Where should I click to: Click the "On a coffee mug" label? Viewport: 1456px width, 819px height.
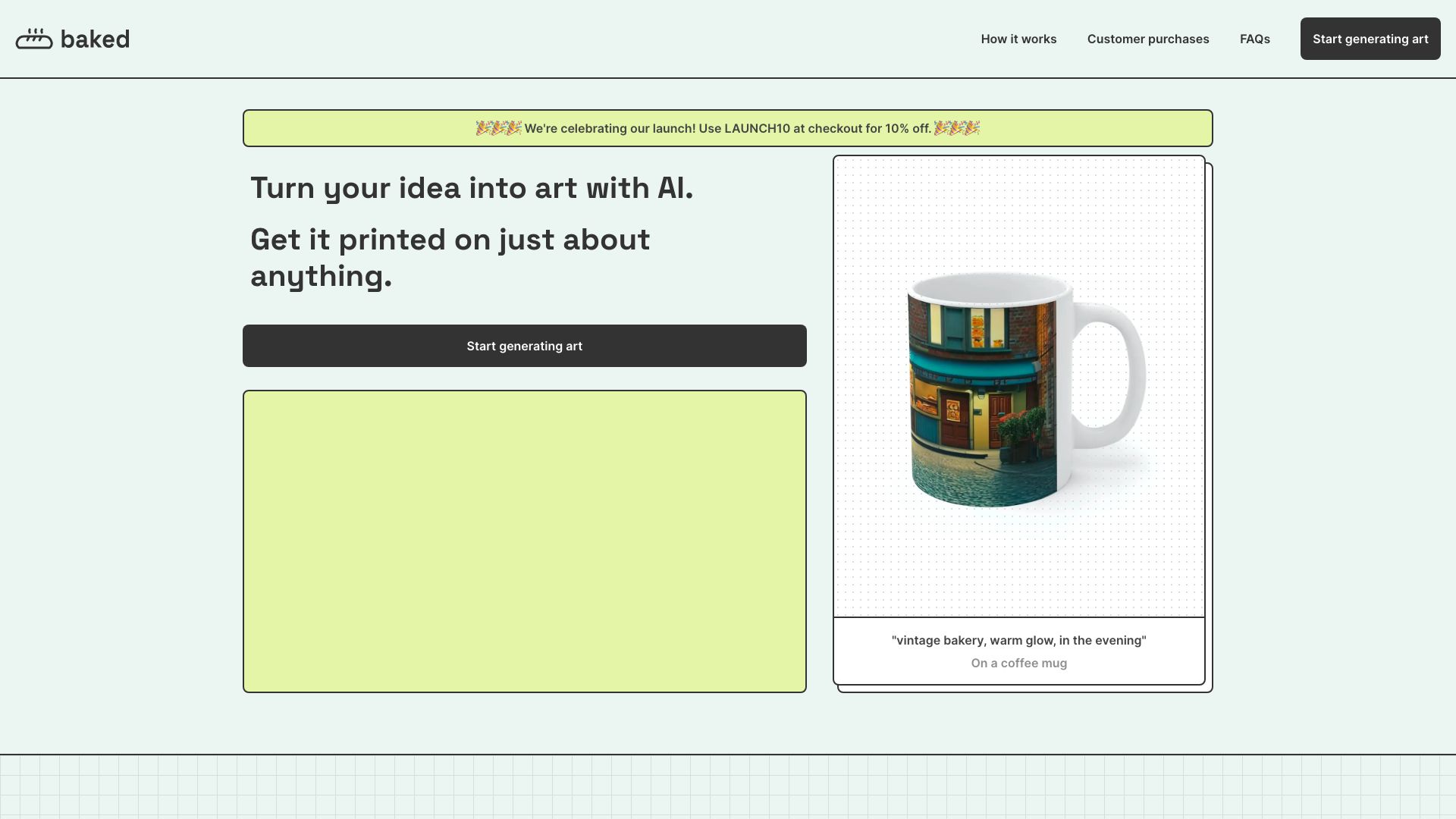click(1018, 664)
